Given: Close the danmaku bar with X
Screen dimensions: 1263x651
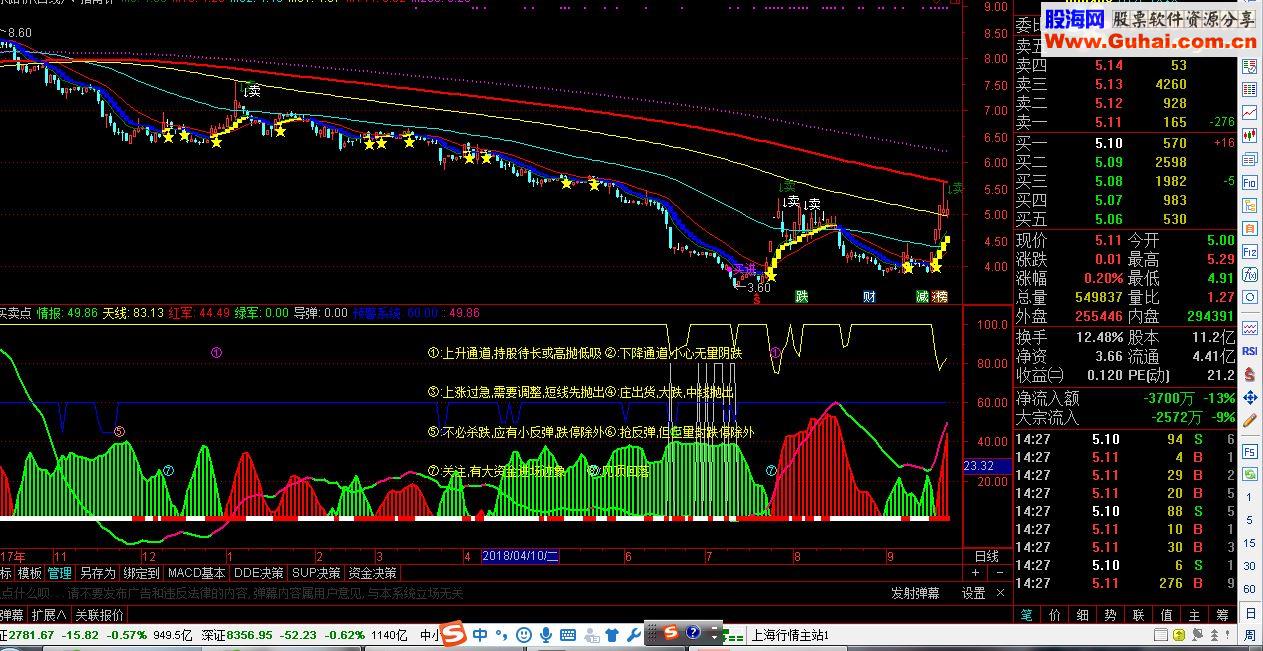Looking at the screenshot, I should coord(1000,593).
